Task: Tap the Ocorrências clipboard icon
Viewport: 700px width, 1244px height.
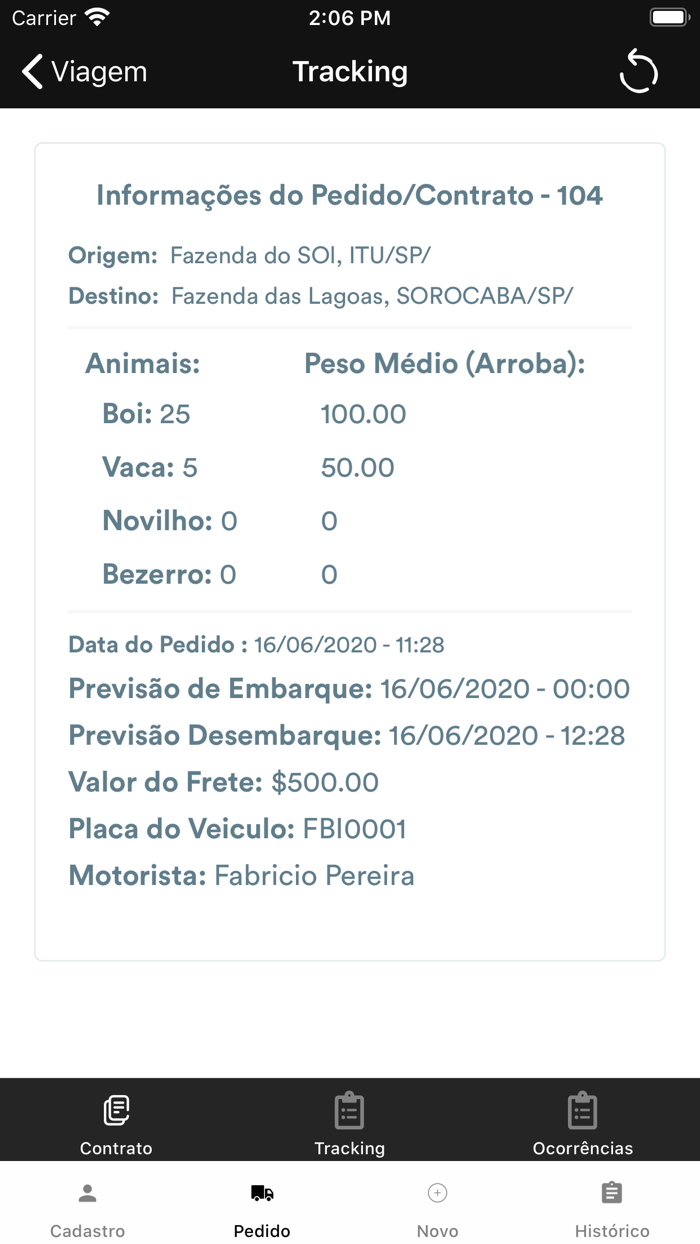Action: [582, 1110]
